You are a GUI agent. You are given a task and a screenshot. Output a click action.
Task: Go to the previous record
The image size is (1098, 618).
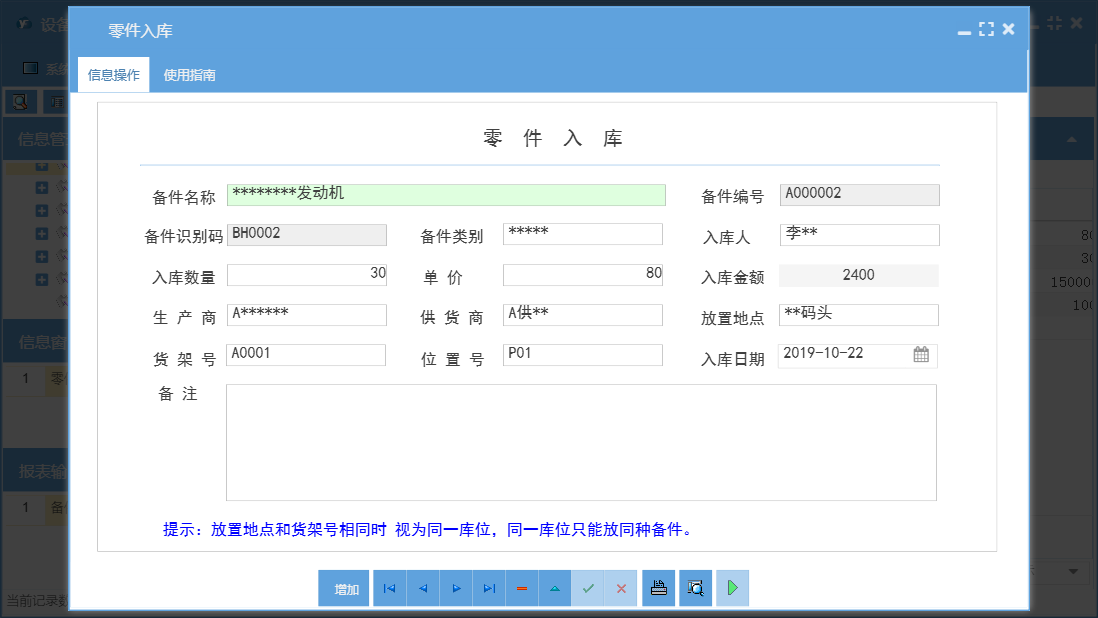(422, 588)
